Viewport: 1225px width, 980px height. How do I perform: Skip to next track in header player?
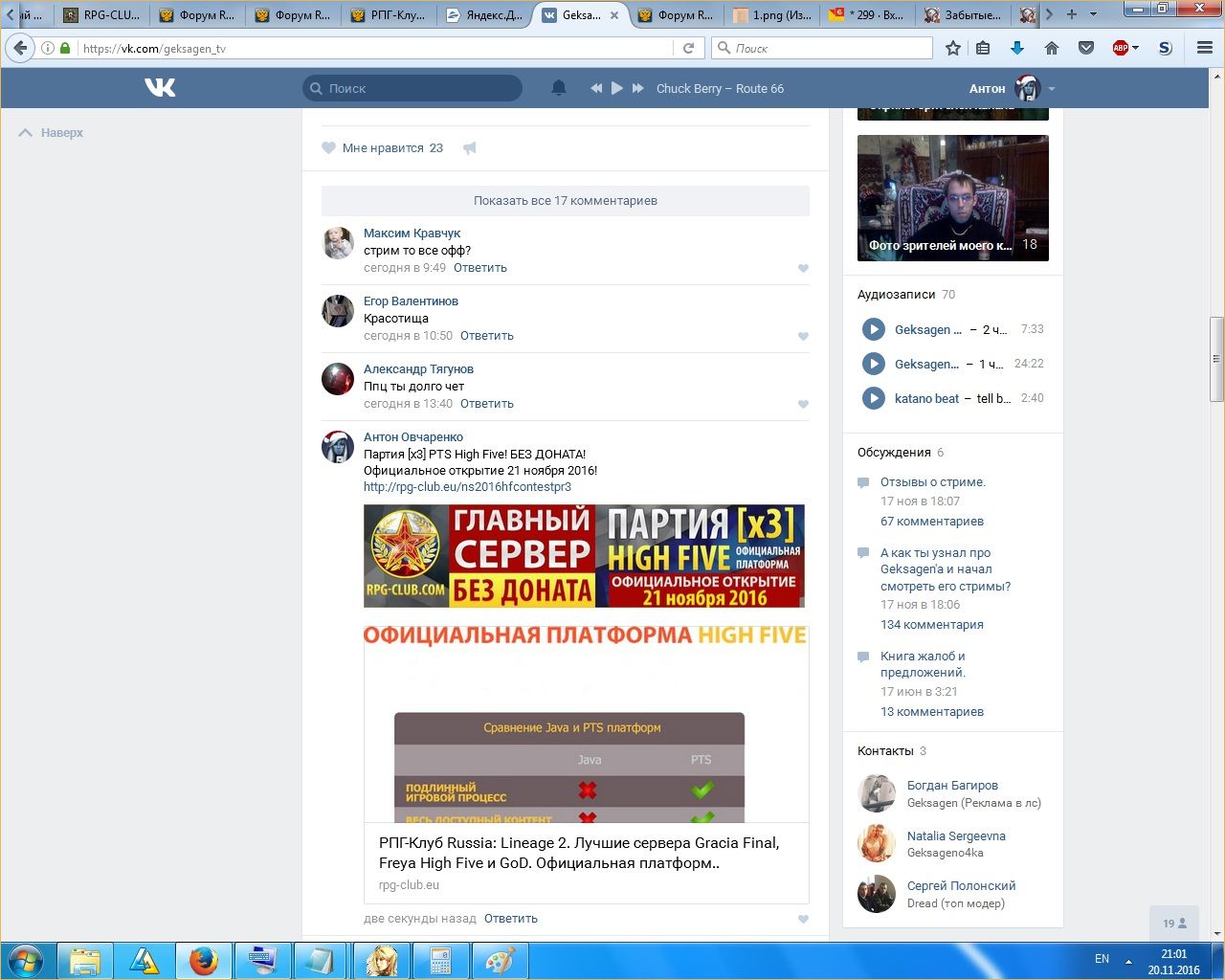tap(638, 88)
